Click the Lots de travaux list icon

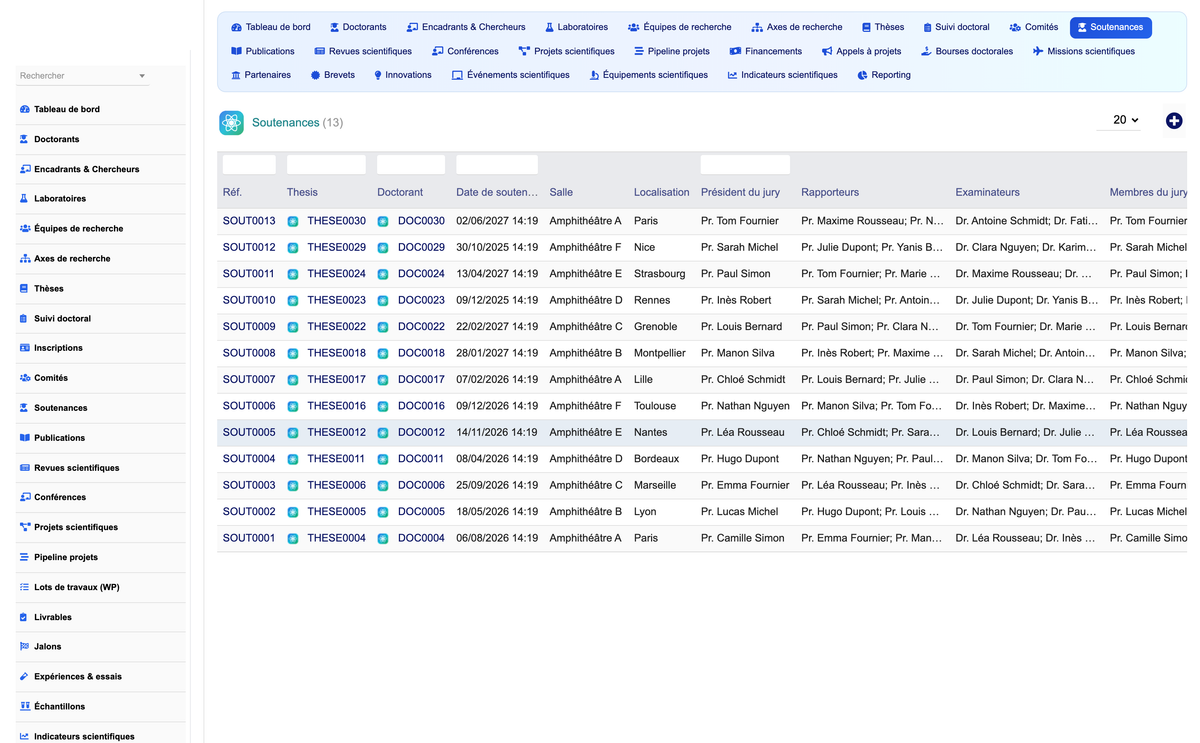click(x=25, y=587)
